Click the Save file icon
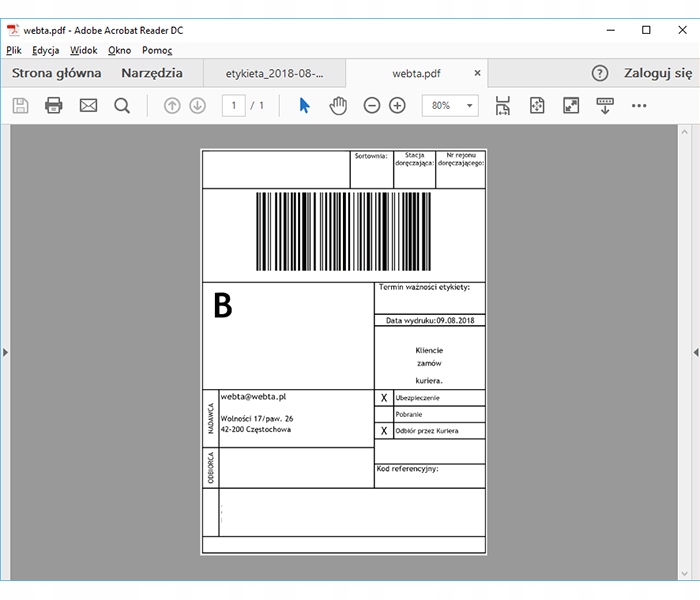The height and width of the screenshot is (600, 700). (x=20, y=106)
